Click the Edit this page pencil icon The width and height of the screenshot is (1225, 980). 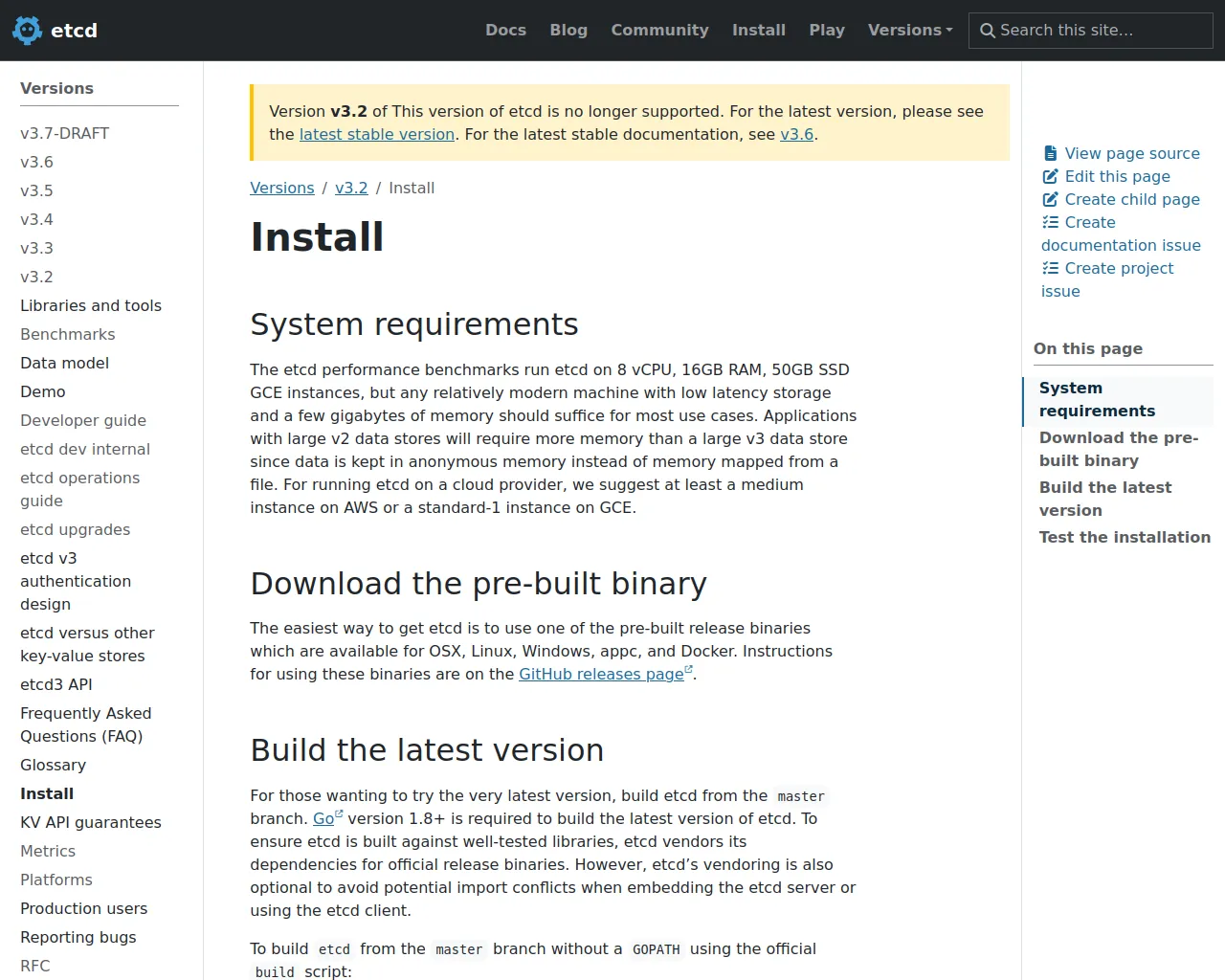click(x=1049, y=176)
